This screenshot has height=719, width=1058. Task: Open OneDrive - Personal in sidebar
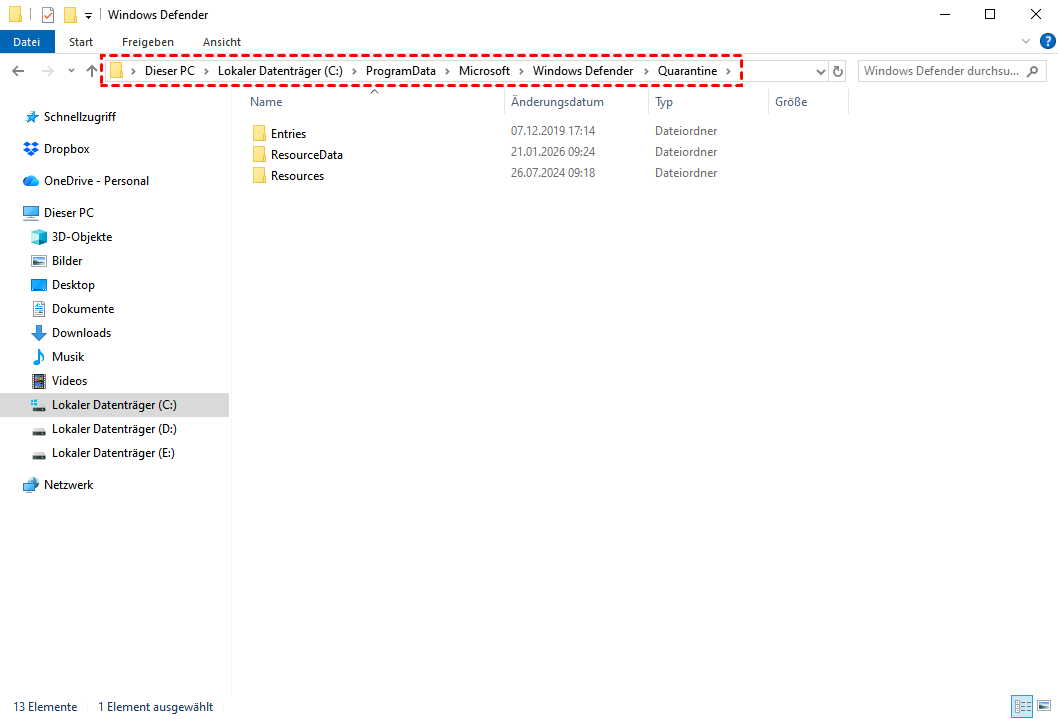96,181
